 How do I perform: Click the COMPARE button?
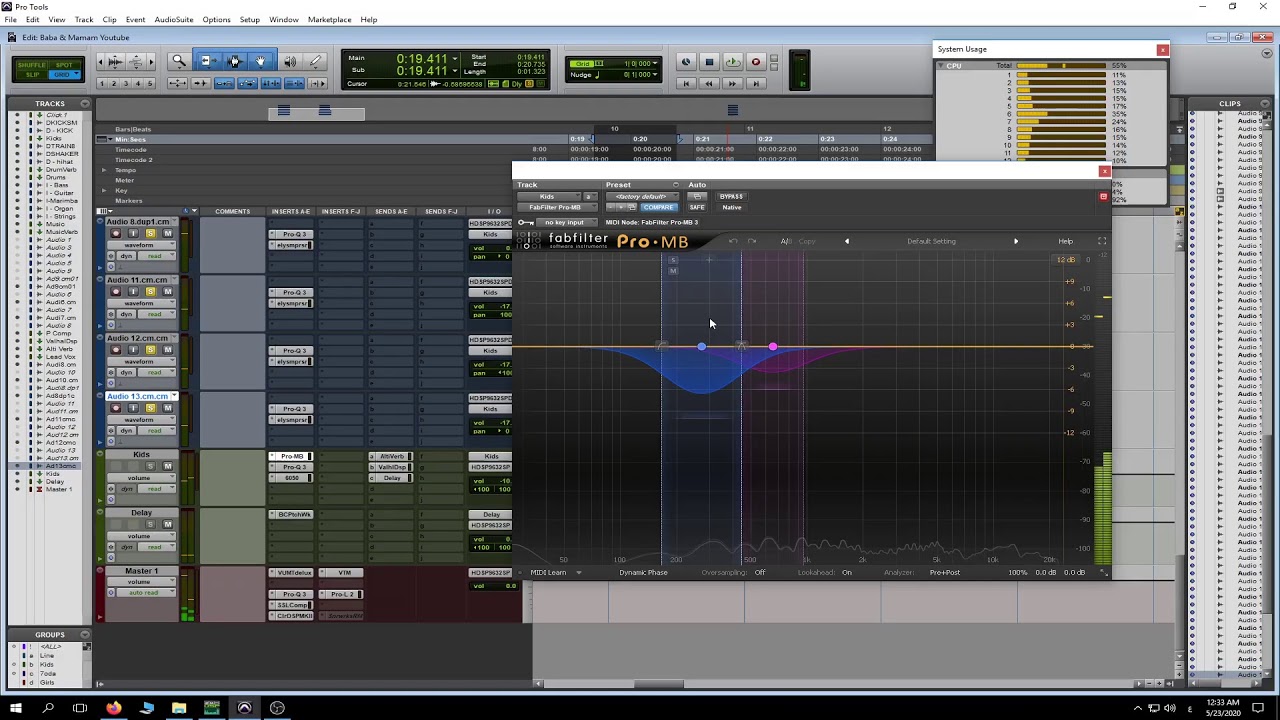coord(658,208)
